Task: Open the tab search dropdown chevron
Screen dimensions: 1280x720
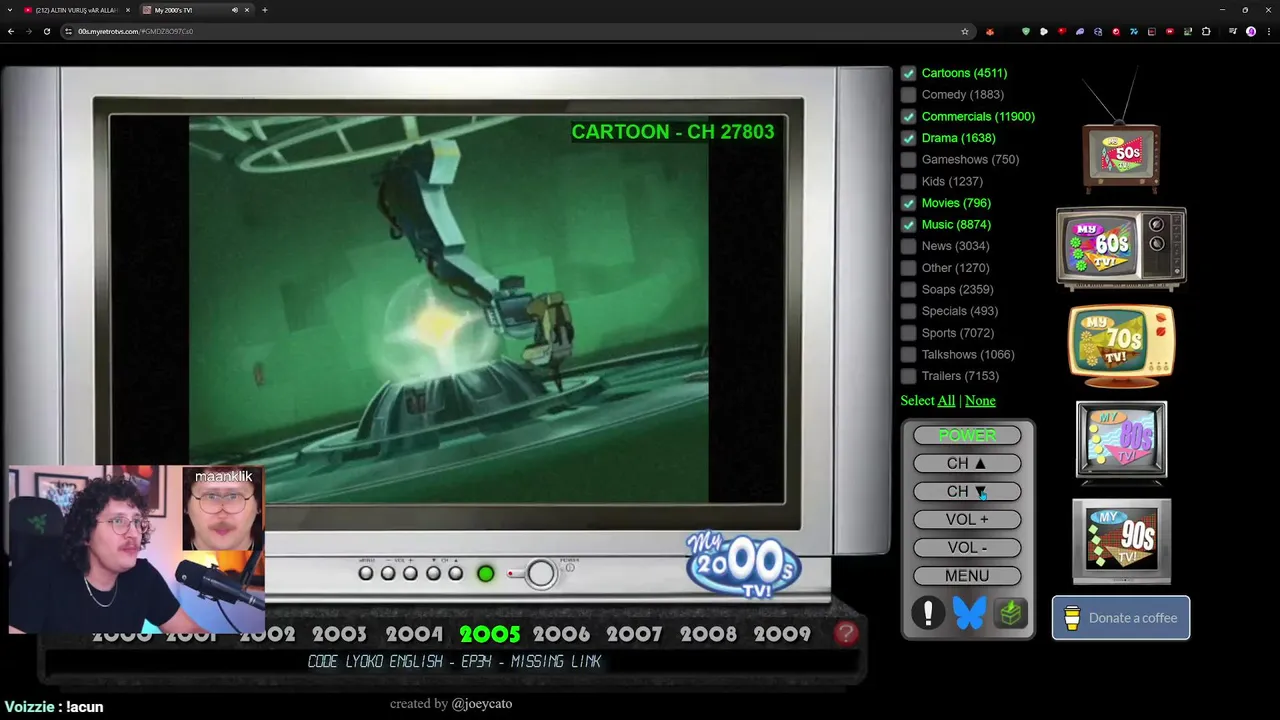Action: pos(10,10)
